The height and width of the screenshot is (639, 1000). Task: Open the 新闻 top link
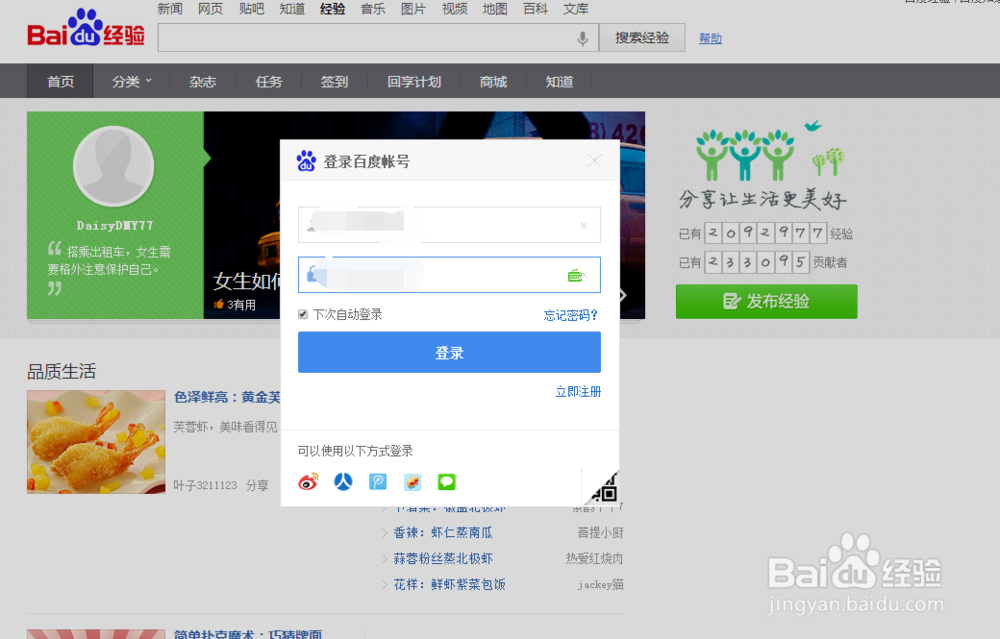click(170, 9)
